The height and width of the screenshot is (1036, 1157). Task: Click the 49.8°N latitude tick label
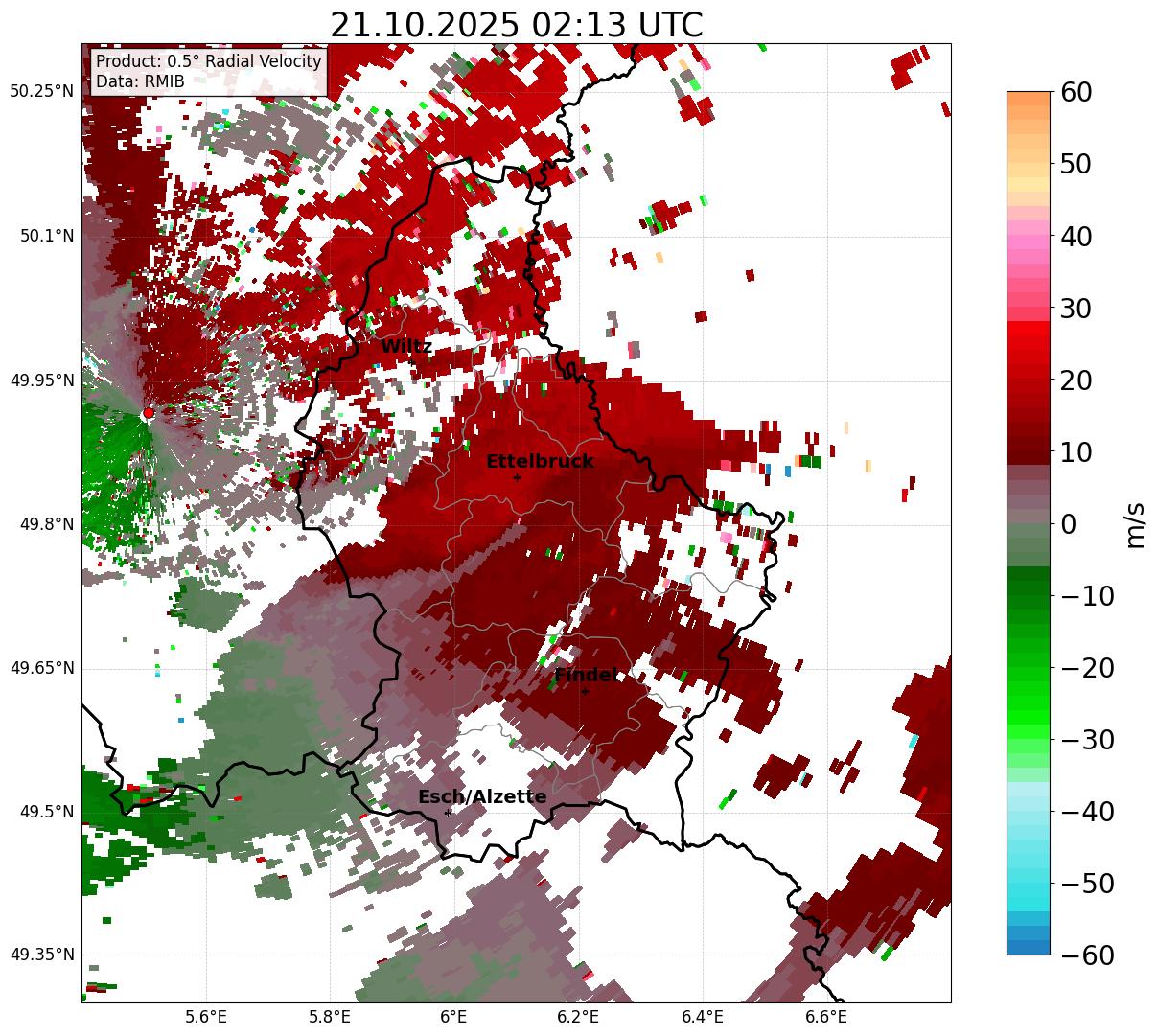46,524
